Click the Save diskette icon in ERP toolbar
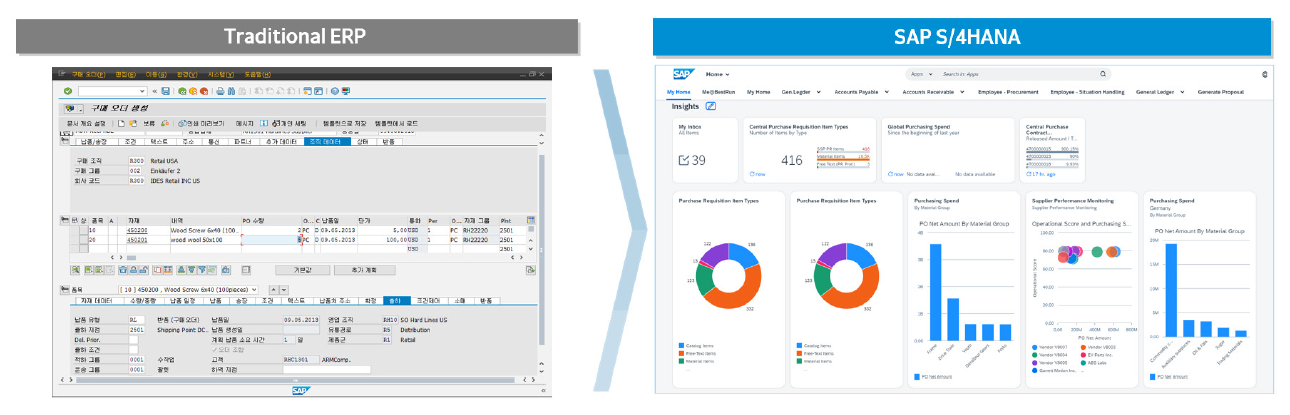The height and width of the screenshot is (415, 1290). 166,91
